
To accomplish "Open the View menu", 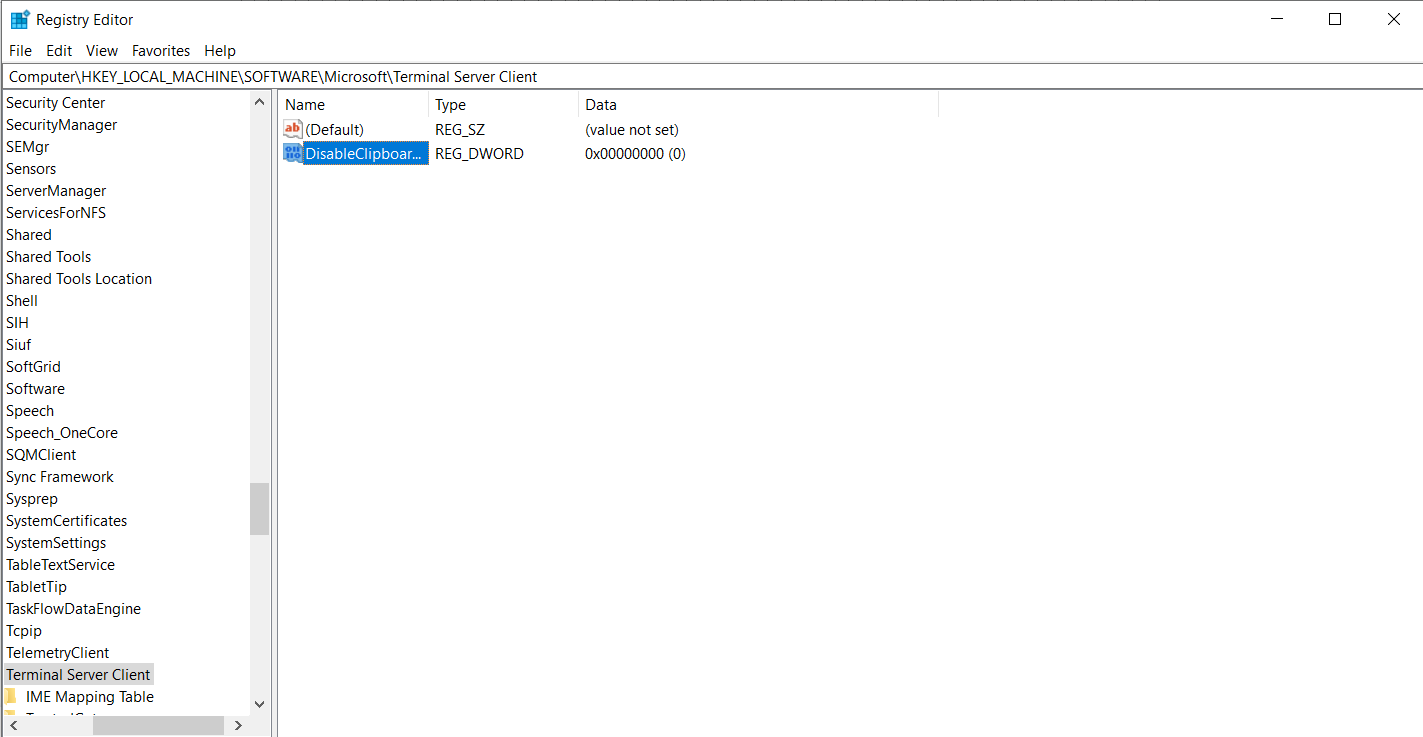I will coord(102,51).
